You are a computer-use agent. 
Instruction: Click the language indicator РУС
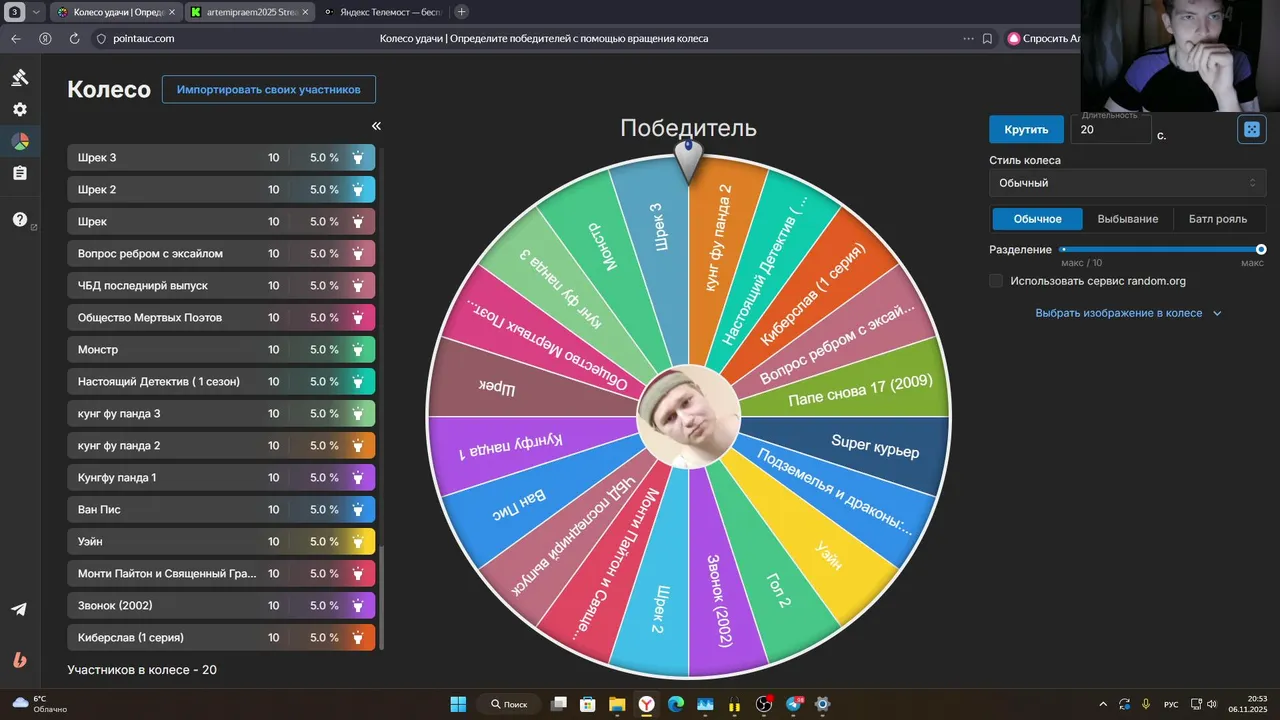click(x=1171, y=704)
